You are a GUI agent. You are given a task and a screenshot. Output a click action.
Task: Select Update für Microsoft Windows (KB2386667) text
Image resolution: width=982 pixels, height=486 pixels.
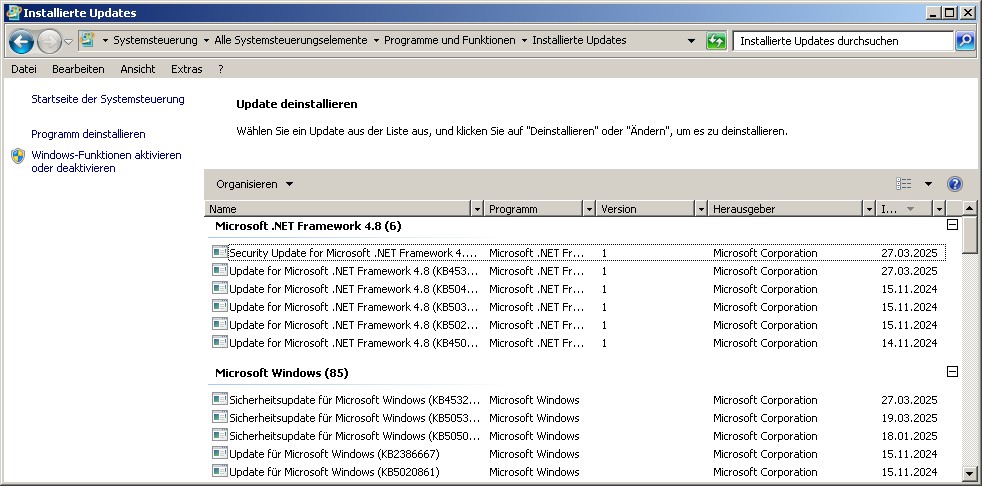click(334, 454)
